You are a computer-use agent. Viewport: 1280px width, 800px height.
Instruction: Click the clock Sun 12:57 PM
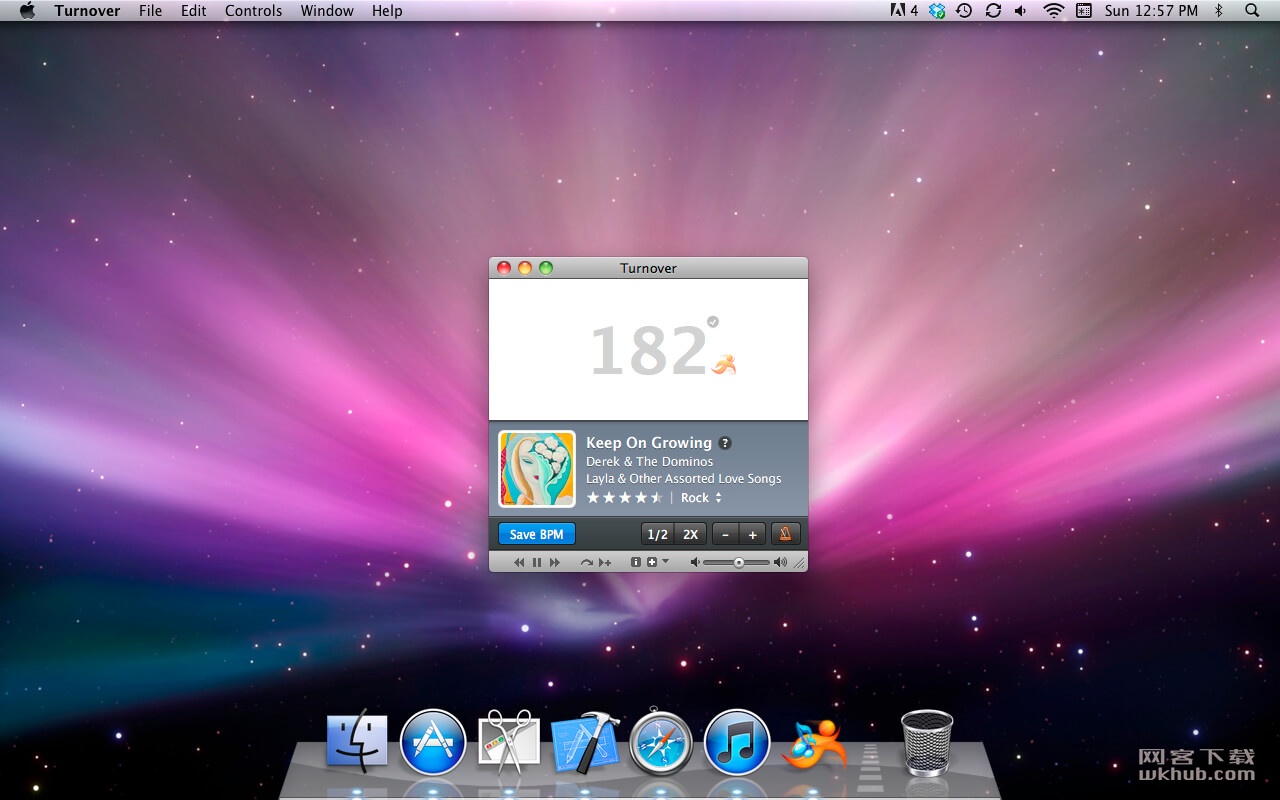coord(1151,11)
